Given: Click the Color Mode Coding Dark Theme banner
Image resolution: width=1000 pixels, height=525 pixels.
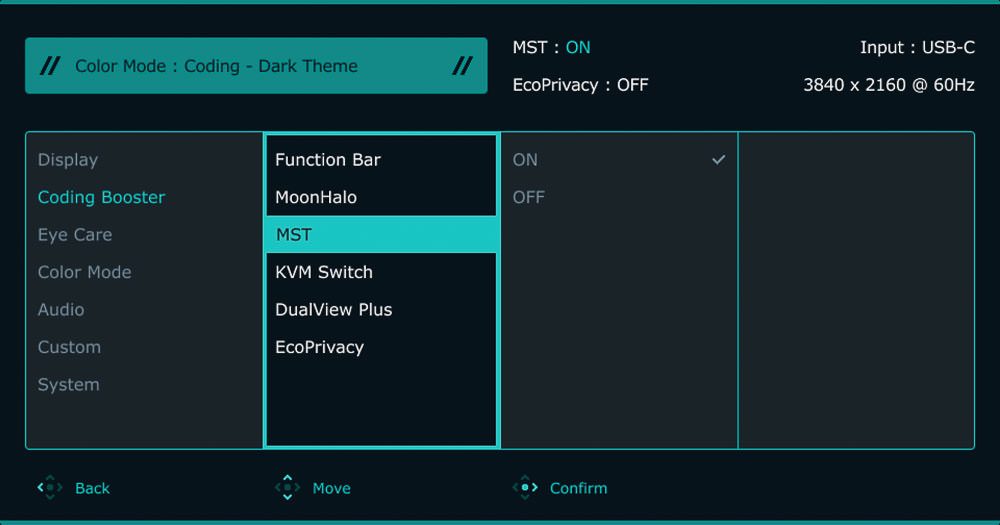Looking at the screenshot, I should (x=256, y=66).
